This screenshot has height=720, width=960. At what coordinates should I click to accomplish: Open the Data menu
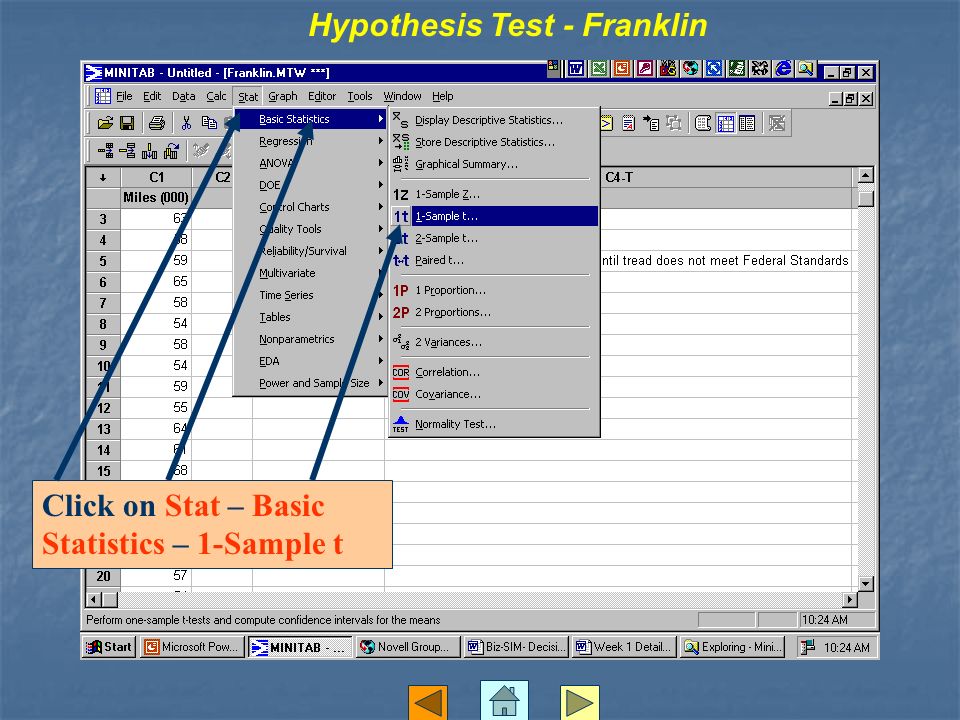(x=183, y=96)
